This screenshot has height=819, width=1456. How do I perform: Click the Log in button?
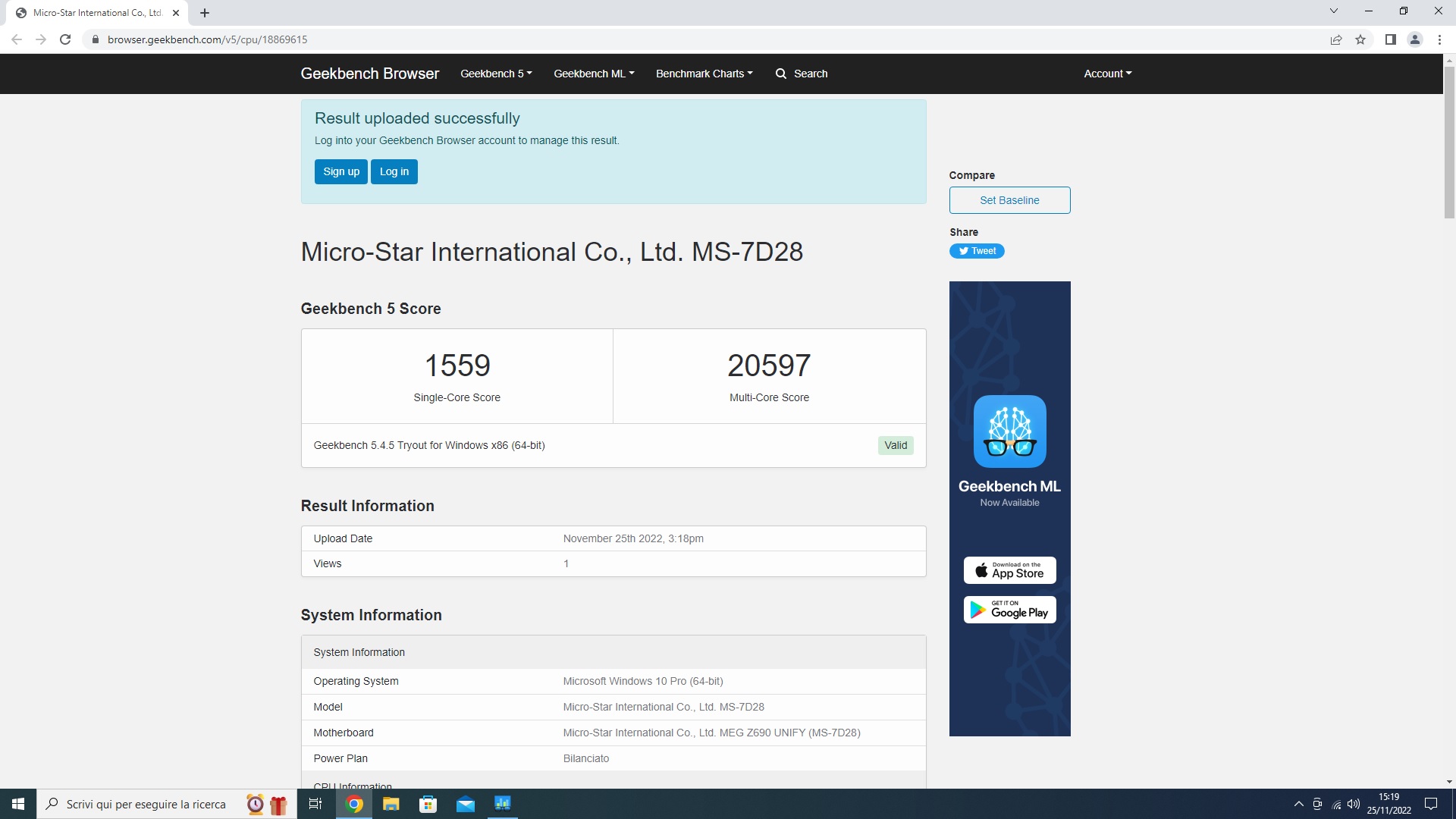[394, 171]
